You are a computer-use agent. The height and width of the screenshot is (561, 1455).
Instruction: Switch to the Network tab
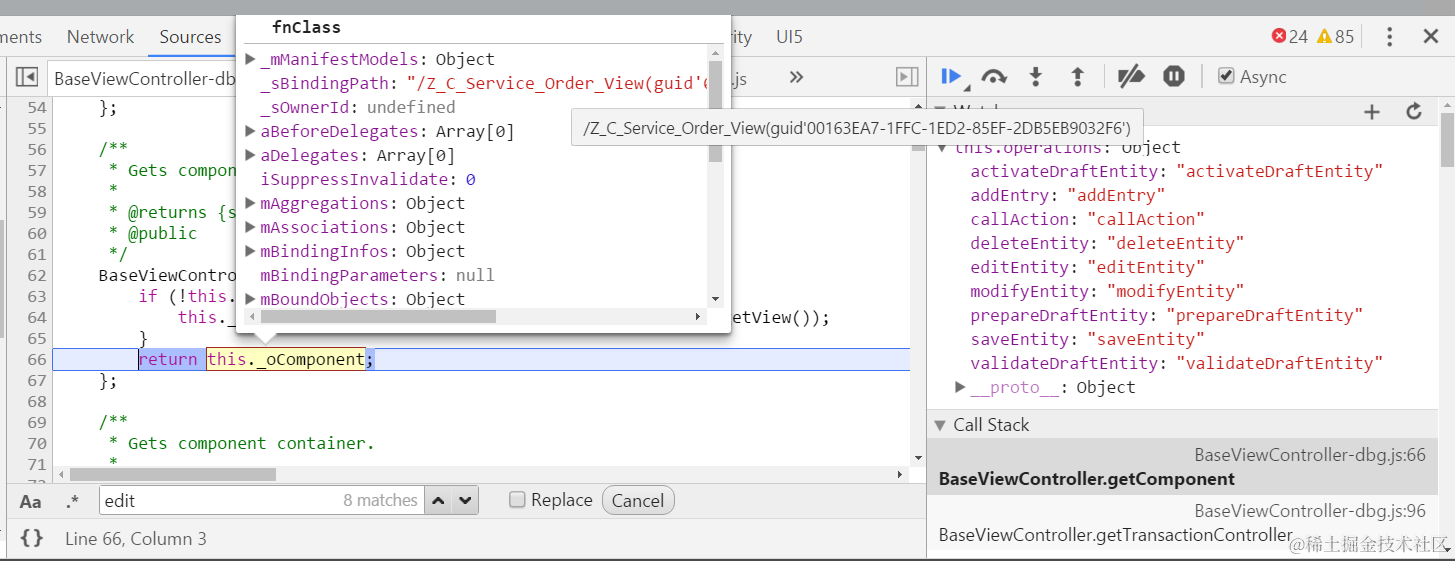(100, 37)
